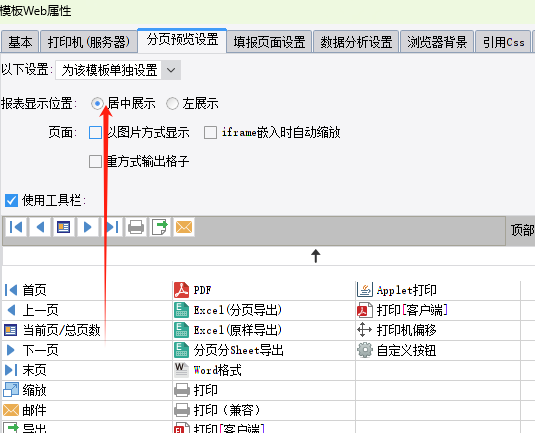Enable 以图片方式显示 checkbox
Image resolution: width=535 pixels, height=433 pixels.
[95, 132]
